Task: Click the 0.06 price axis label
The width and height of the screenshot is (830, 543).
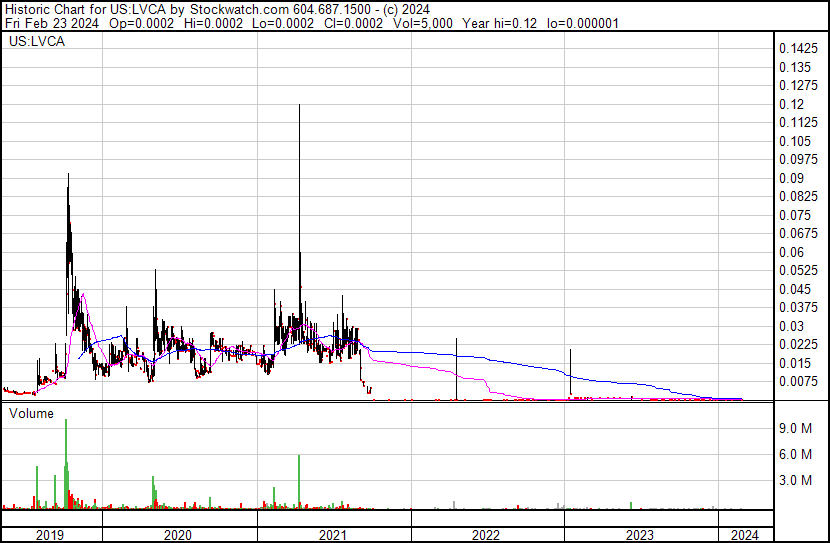Action: pos(791,252)
